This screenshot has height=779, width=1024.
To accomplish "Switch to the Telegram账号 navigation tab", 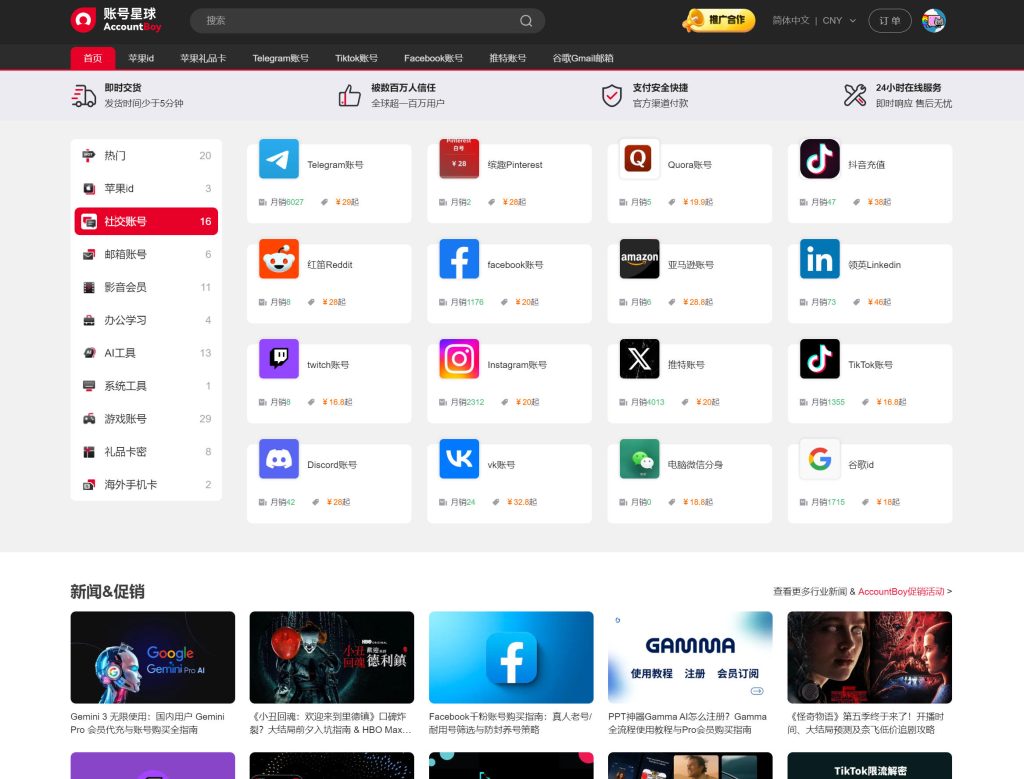I will point(280,58).
